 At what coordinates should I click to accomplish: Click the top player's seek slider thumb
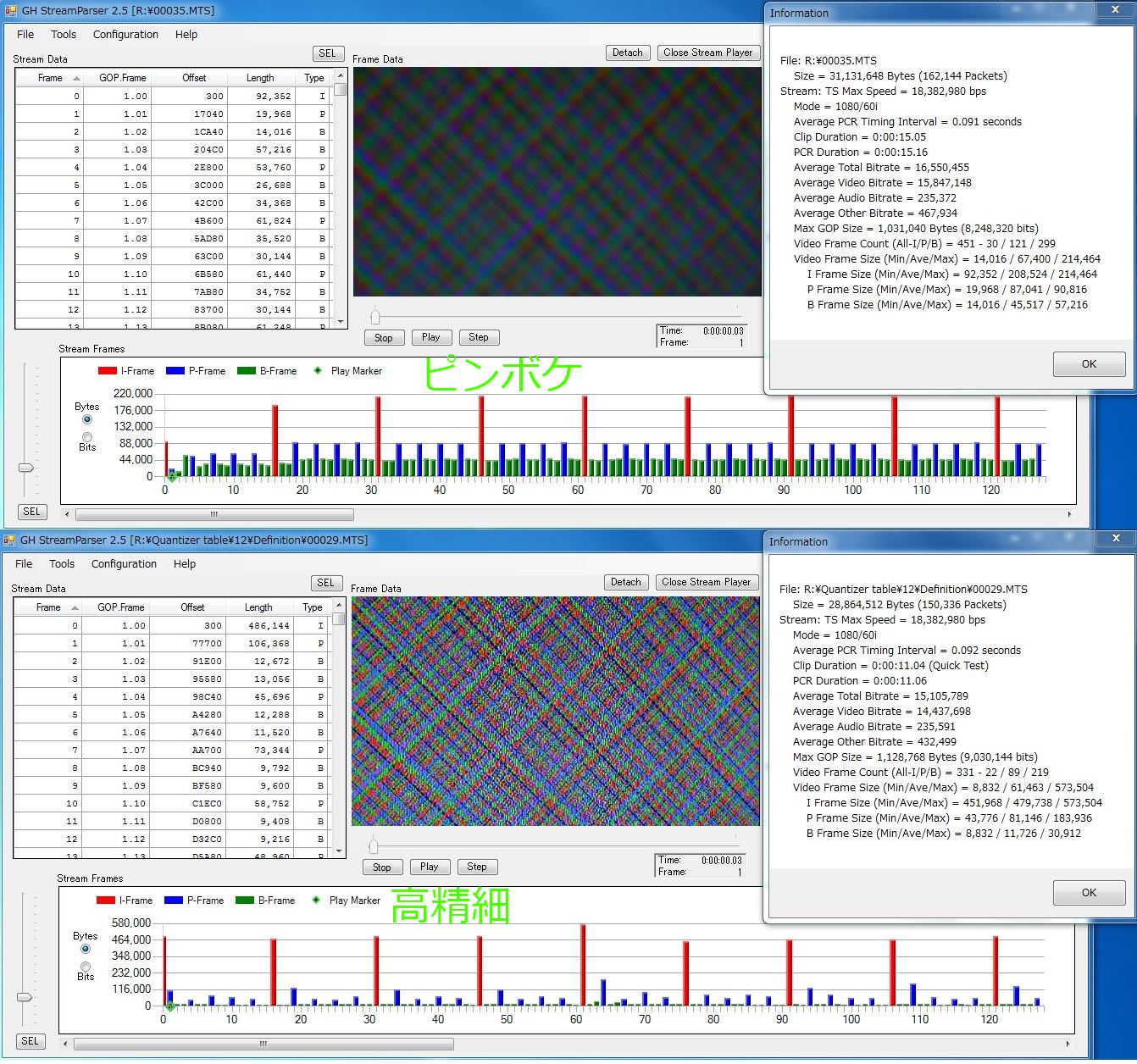tap(374, 317)
